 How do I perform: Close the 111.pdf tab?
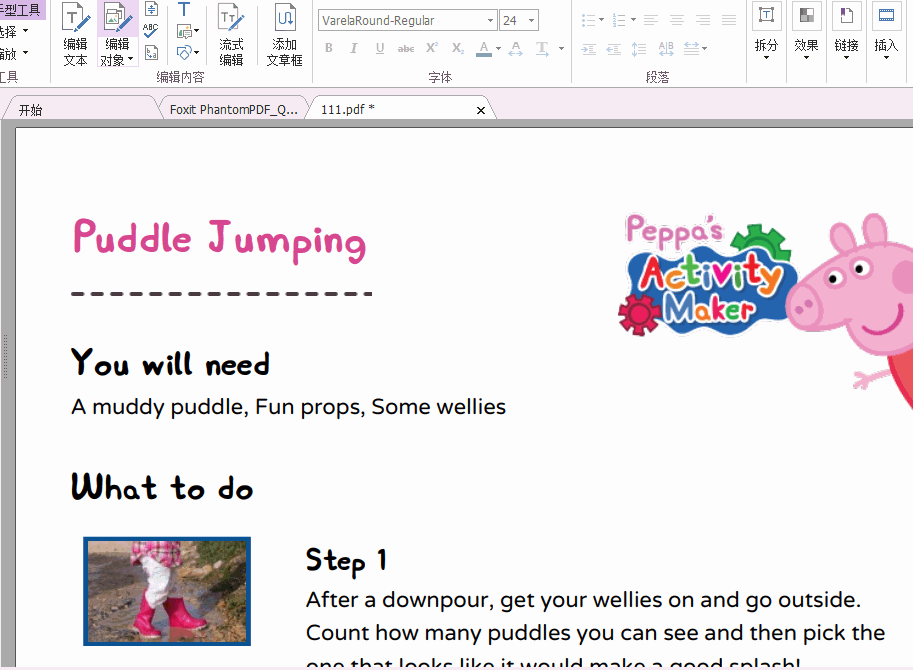tap(481, 110)
